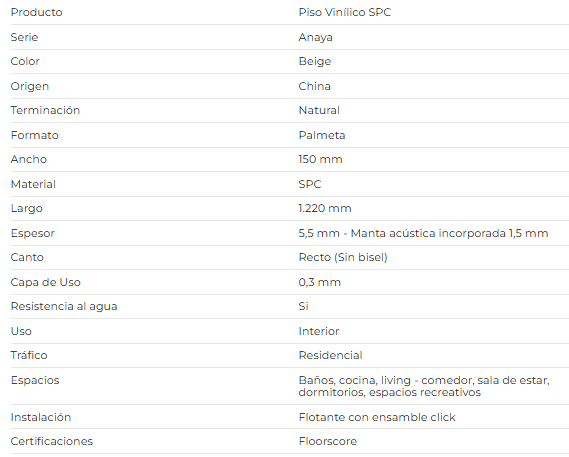Image resolution: width=569 pixels, height=457 pixels.
Task: Select the 'Baños, cocina, living' espacios text
Action: tap(355, 380)
